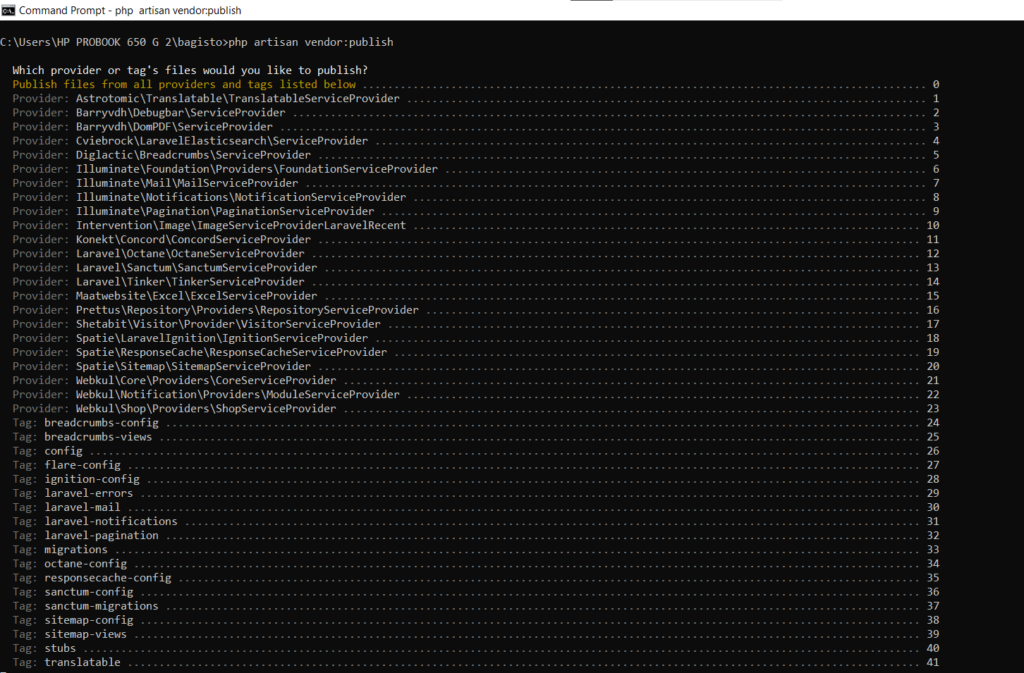Select the 'laravel-pagination' tag entry

click(101, 535)
